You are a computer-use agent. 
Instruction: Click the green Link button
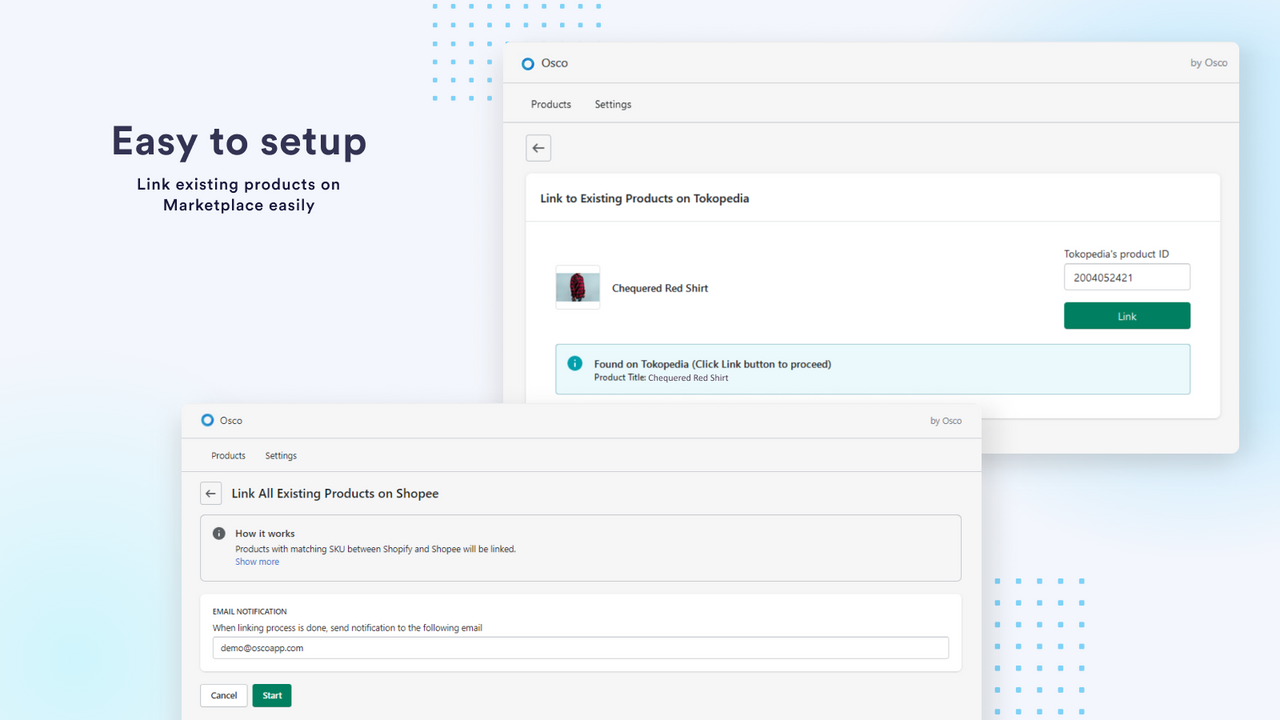1127,316
